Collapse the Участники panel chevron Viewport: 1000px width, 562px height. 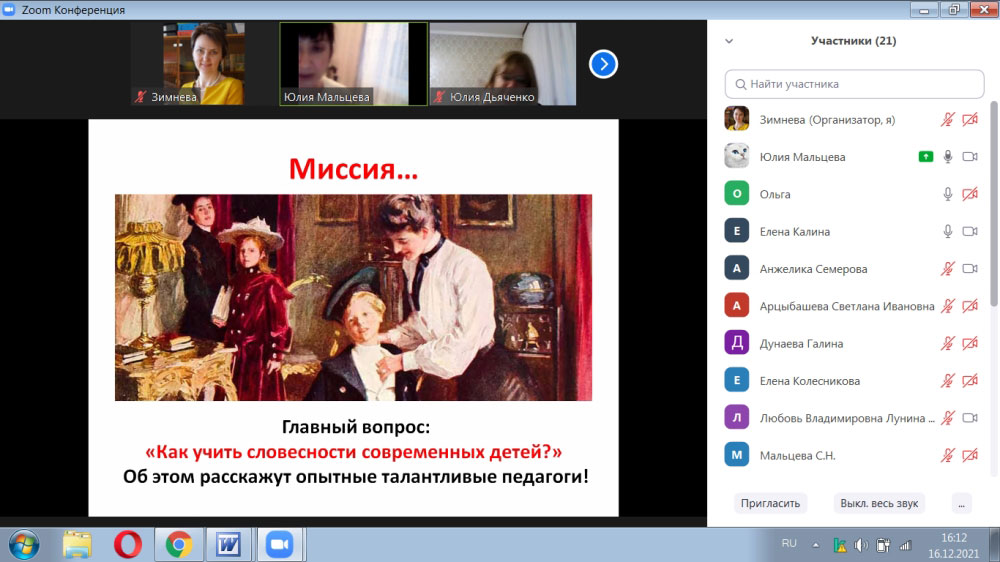click(x=729, y=41)
